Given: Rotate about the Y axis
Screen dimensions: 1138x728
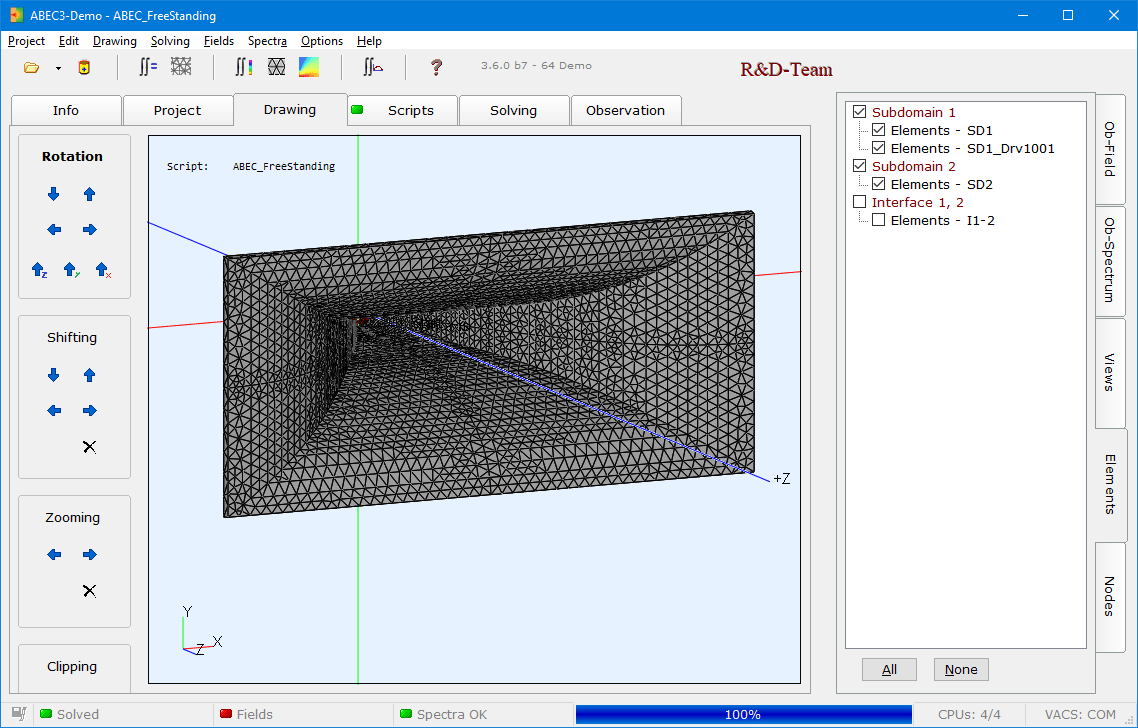Looking at the screenshot, I should click(71, 270).
